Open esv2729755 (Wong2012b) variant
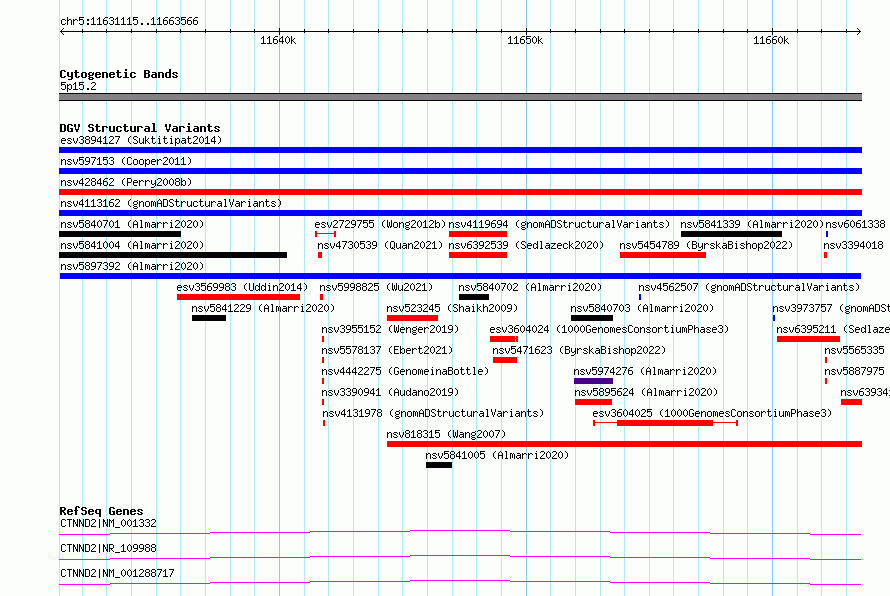This screenshot has height=596, width=890. [380, 224]
